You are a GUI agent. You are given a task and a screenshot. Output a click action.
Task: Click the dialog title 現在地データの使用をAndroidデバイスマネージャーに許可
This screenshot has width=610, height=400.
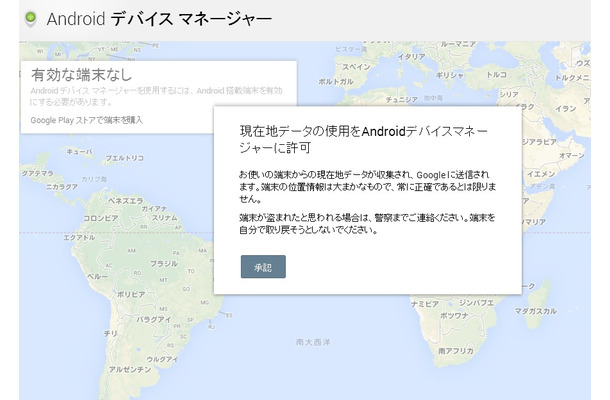tap(363, 139)
